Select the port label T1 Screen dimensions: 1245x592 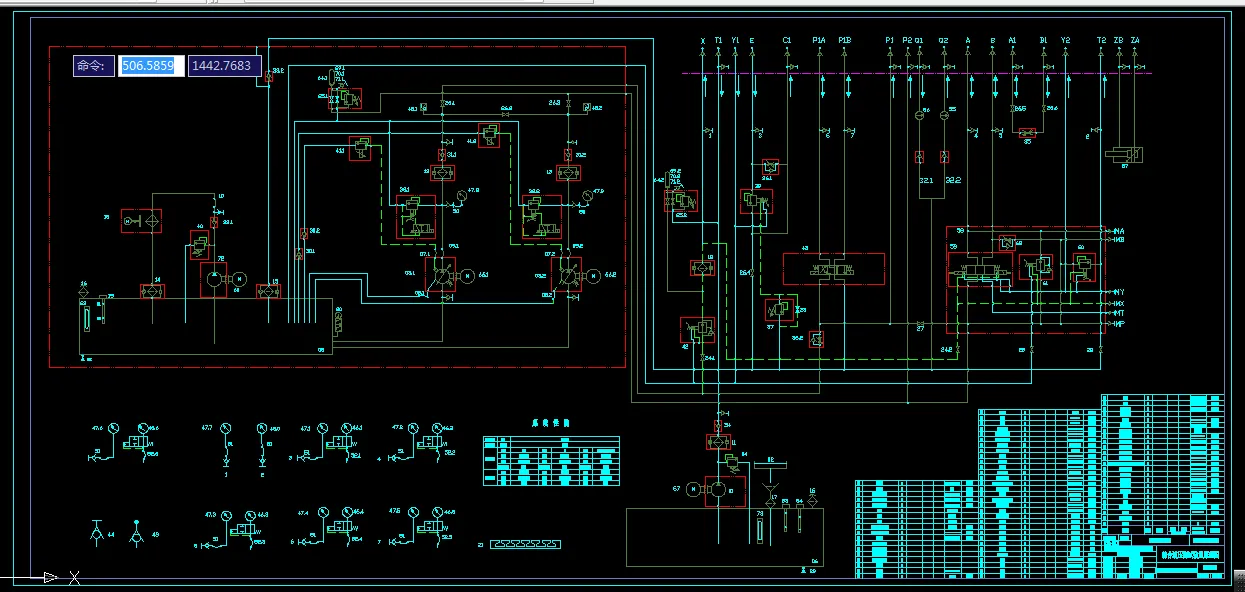(719, 40)
